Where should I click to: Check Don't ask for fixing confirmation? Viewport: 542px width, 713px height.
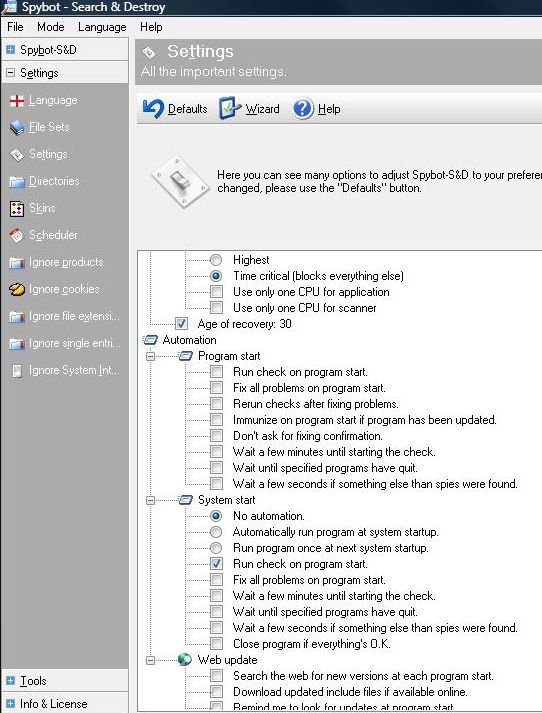tap(216, 435)
